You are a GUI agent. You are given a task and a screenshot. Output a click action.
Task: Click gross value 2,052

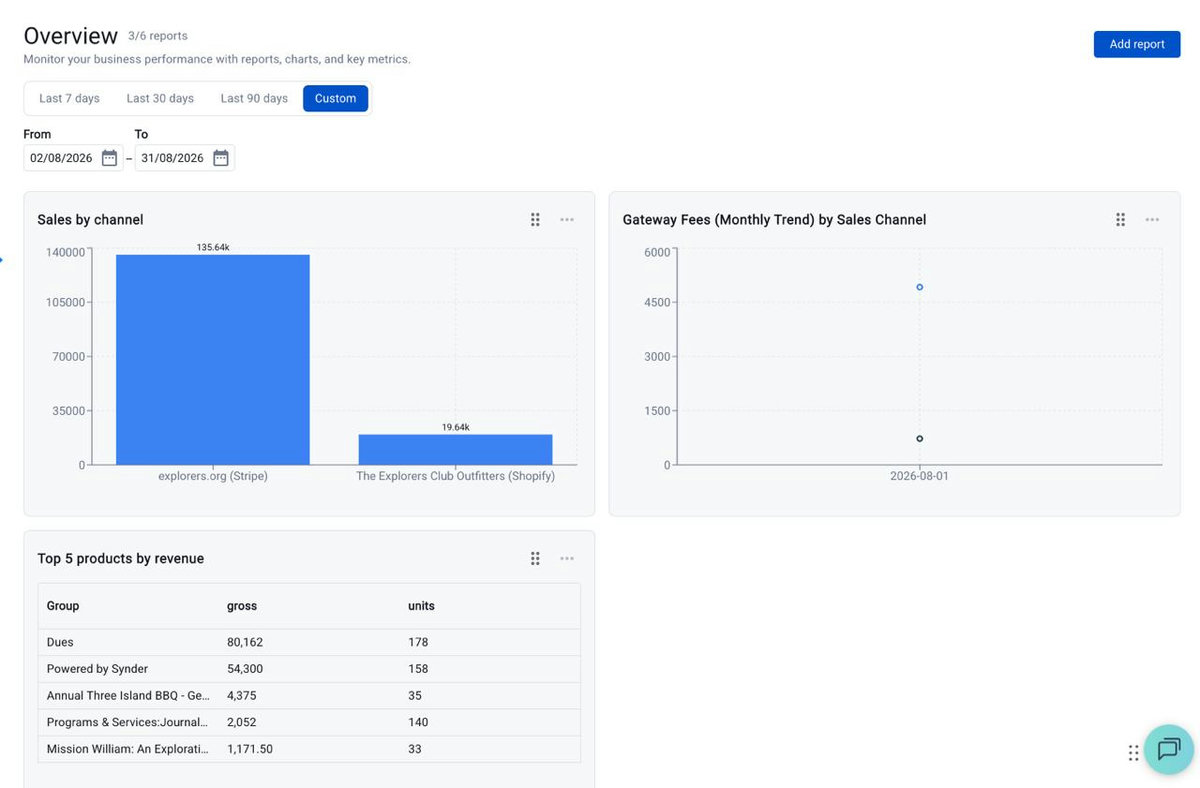point(242,722)
